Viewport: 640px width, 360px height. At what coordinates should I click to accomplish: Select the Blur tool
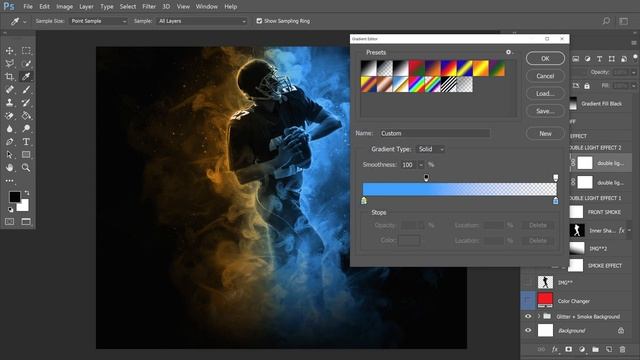[9, 129]
